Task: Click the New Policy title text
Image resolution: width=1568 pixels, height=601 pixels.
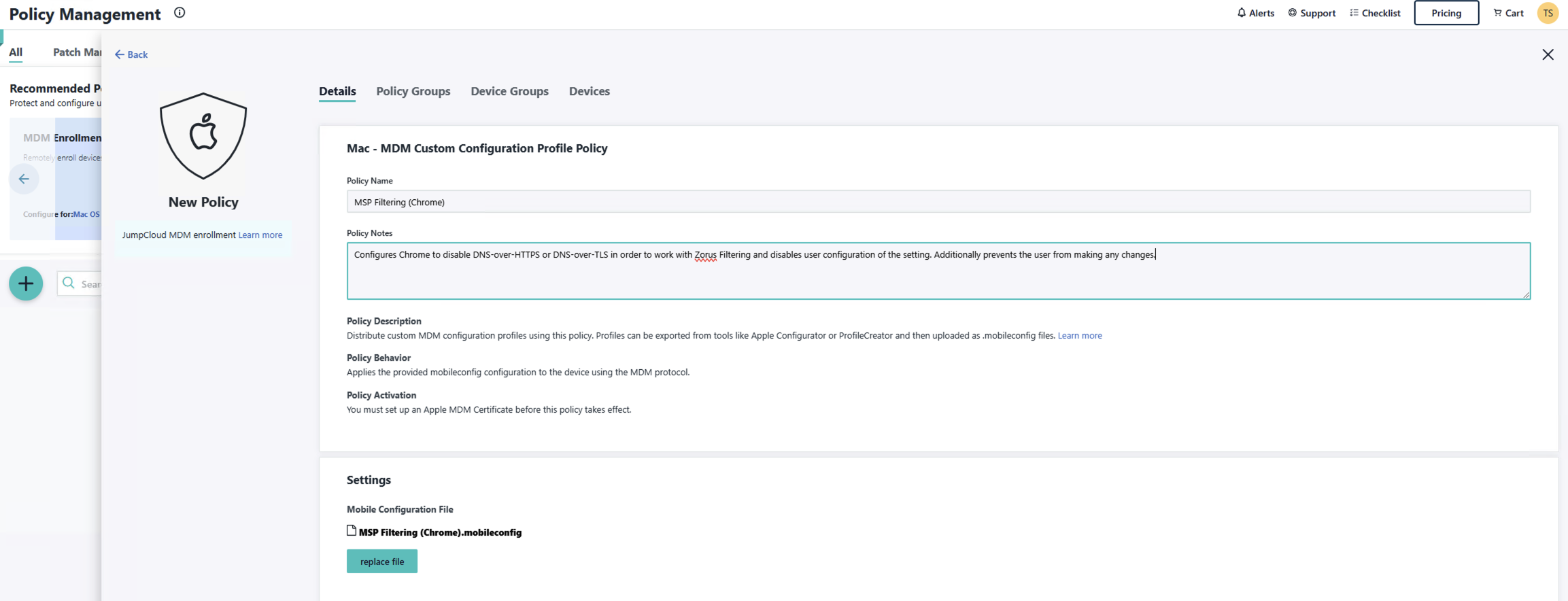Action: click(203, 202)
